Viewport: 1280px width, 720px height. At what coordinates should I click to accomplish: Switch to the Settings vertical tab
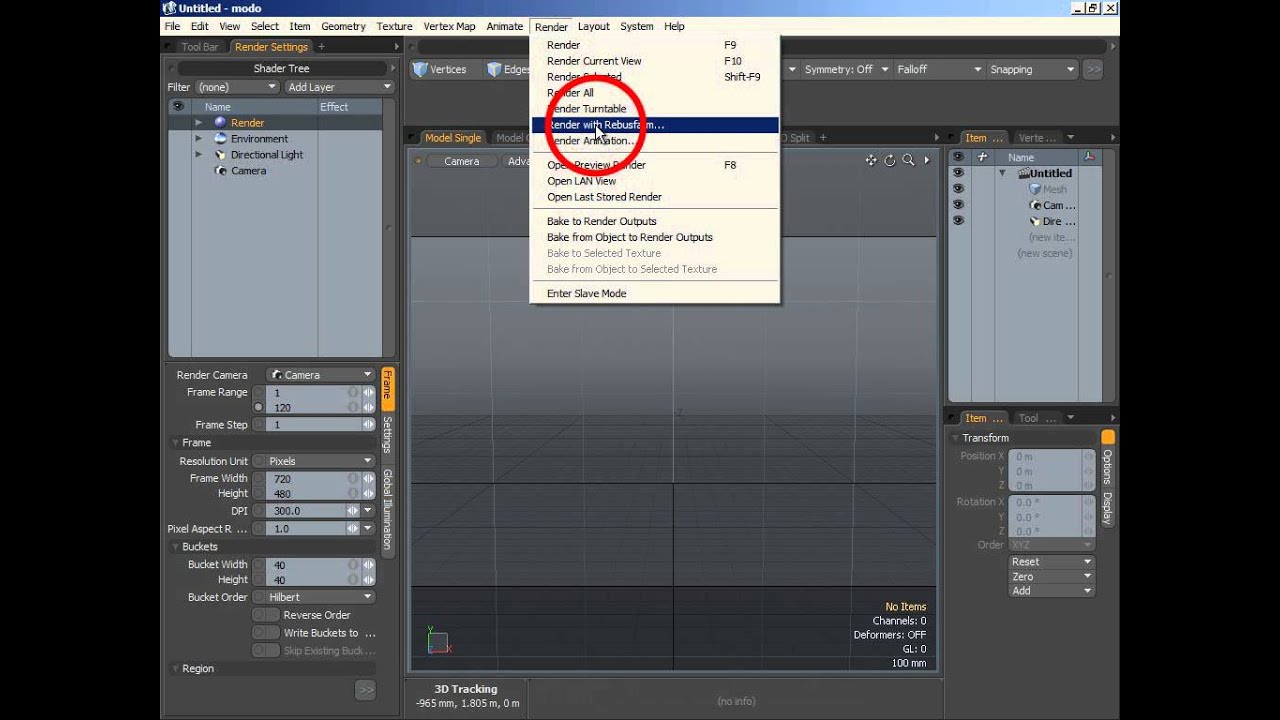[388, 434]
